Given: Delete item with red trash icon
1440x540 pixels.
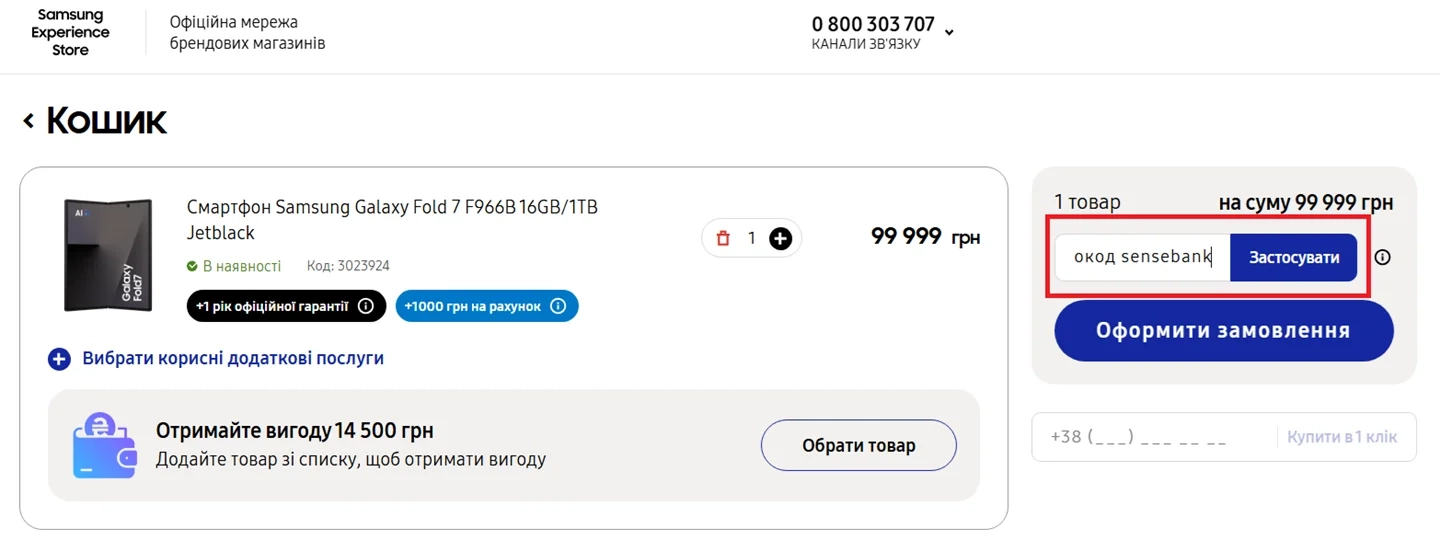Looking at the screenshot, I should tap(723, 239).
